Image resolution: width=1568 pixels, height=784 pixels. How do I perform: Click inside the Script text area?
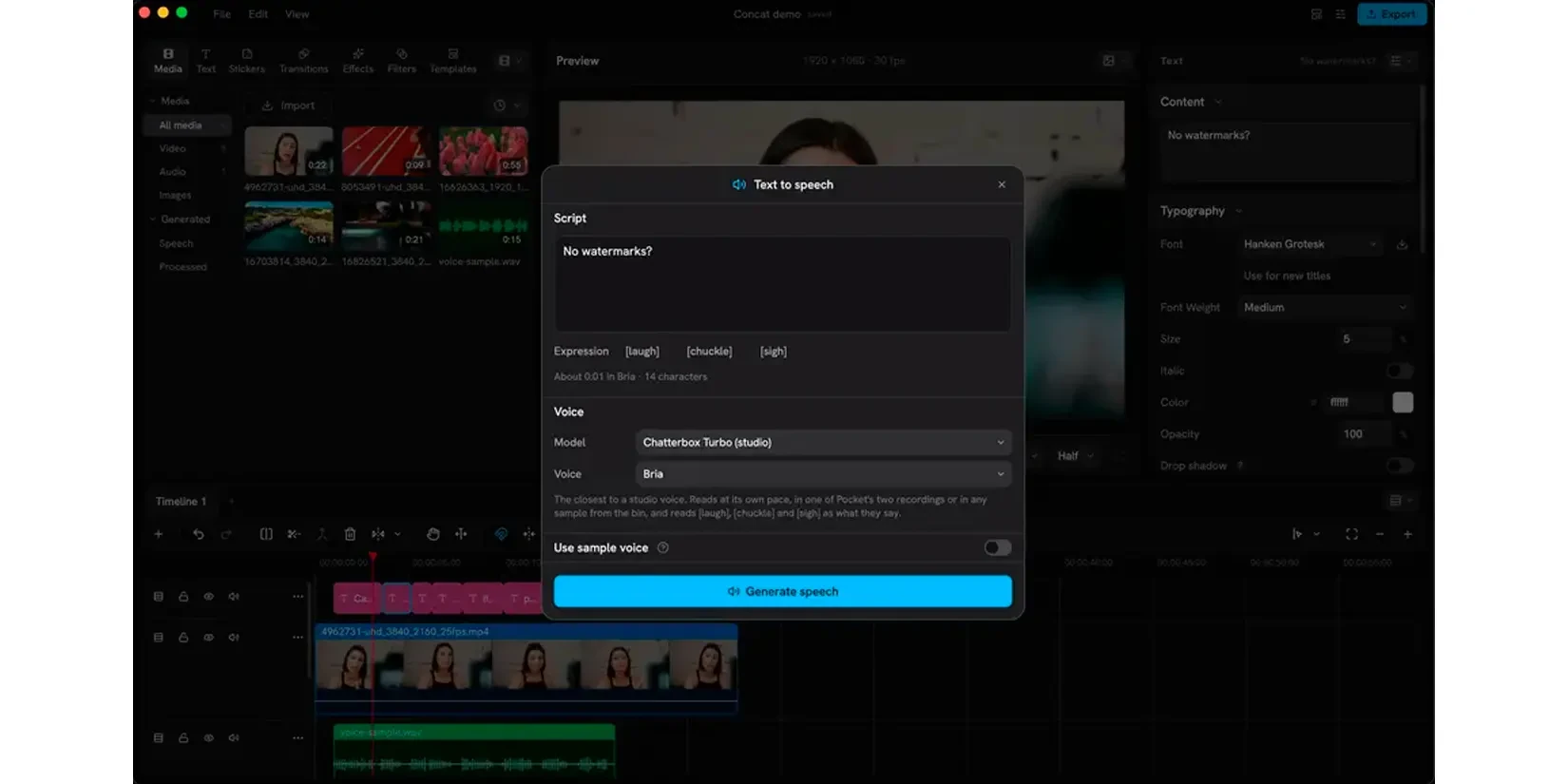782,284
